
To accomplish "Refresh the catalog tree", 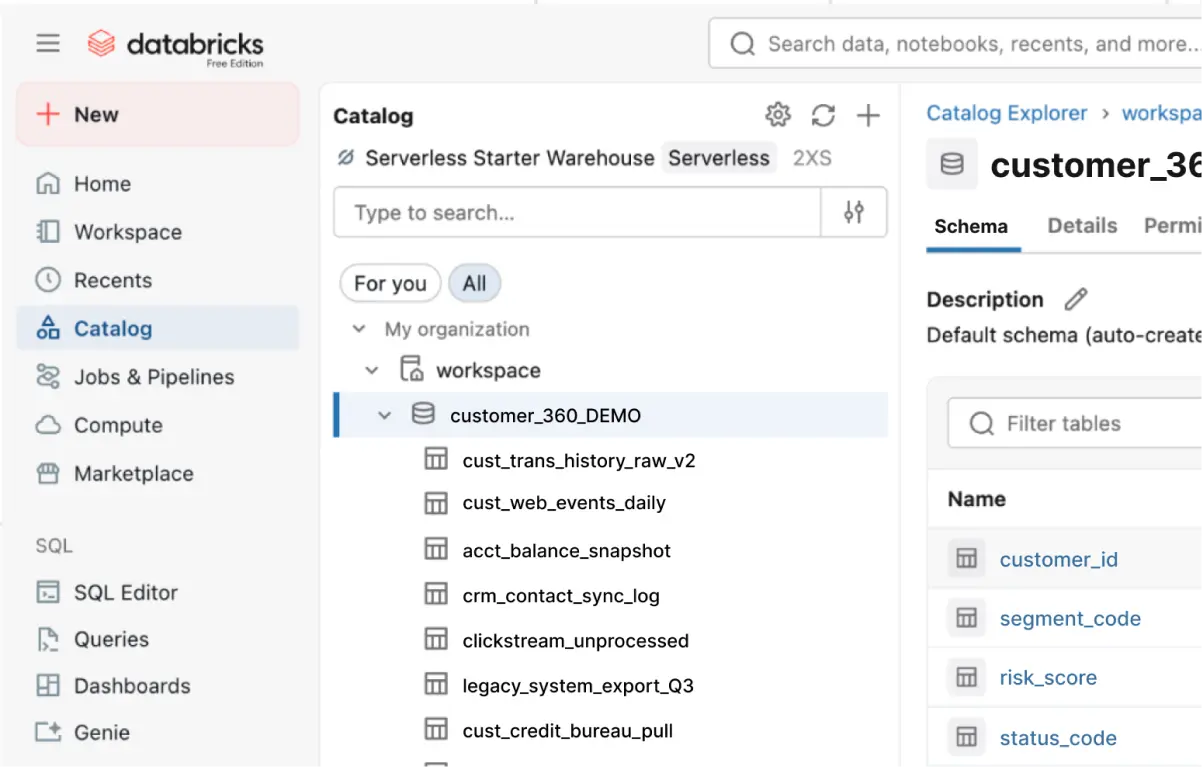I will 823,115.
